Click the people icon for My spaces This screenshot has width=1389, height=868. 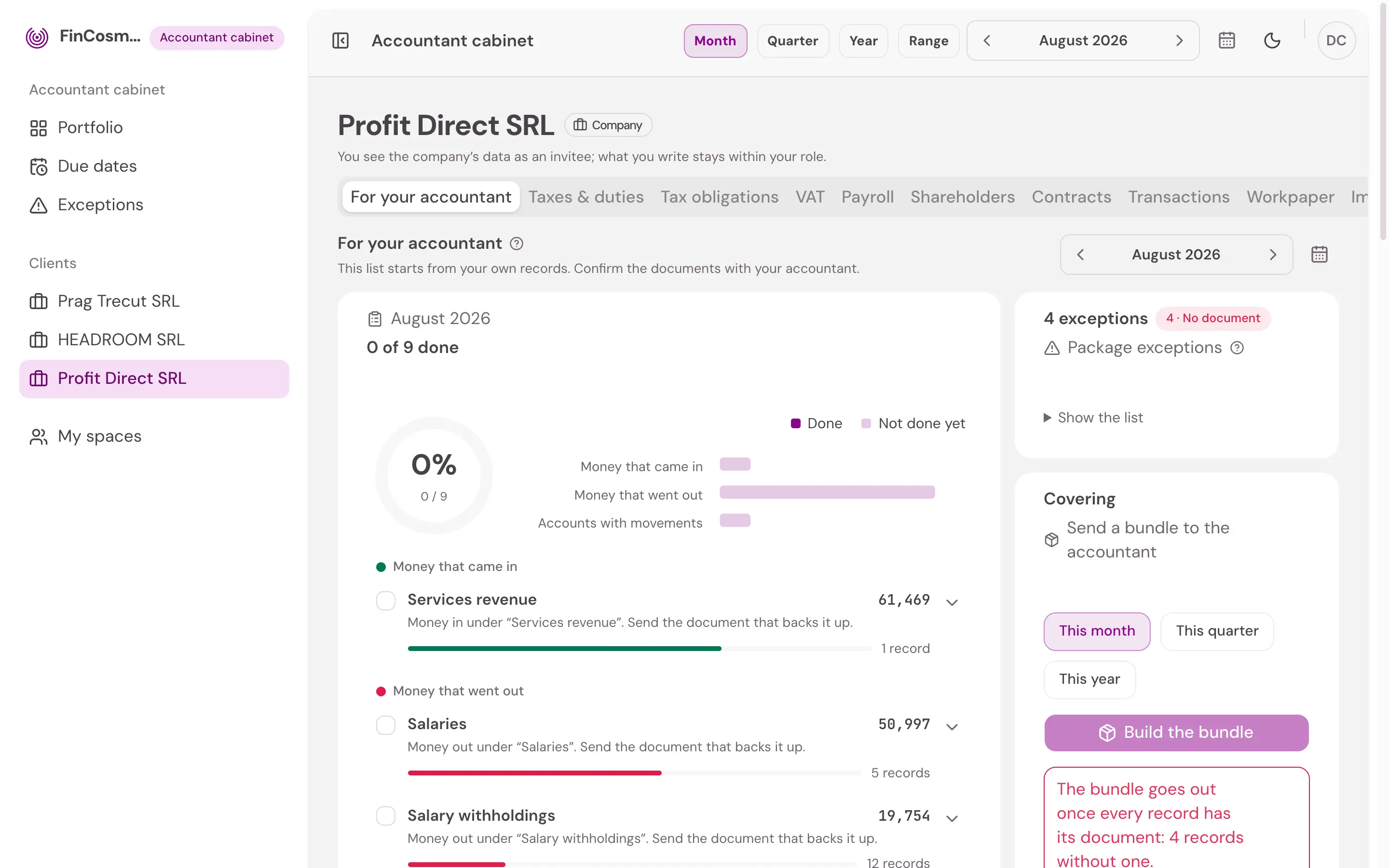coord(39,437)
